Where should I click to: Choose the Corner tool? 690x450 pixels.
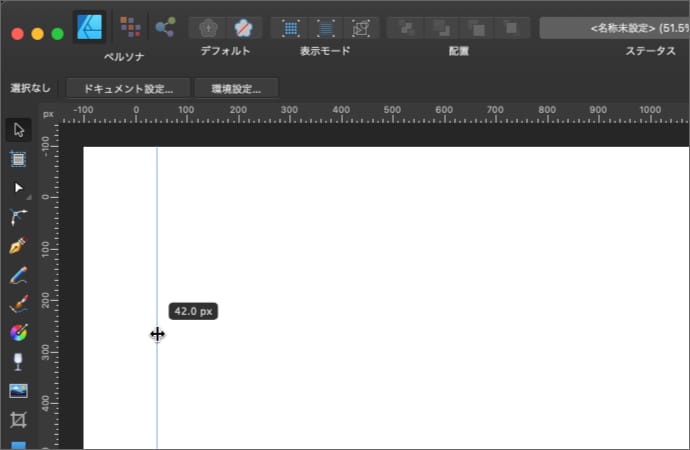pos(18,216)
